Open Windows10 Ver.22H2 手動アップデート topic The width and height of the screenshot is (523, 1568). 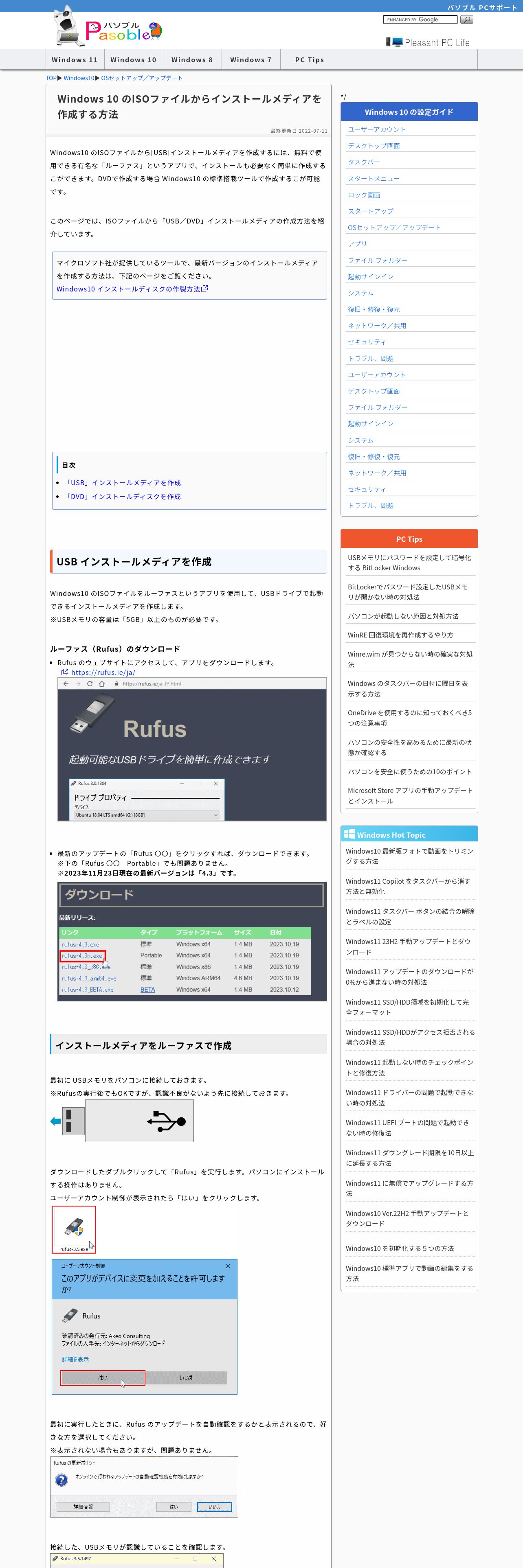tap(407, 1219)
